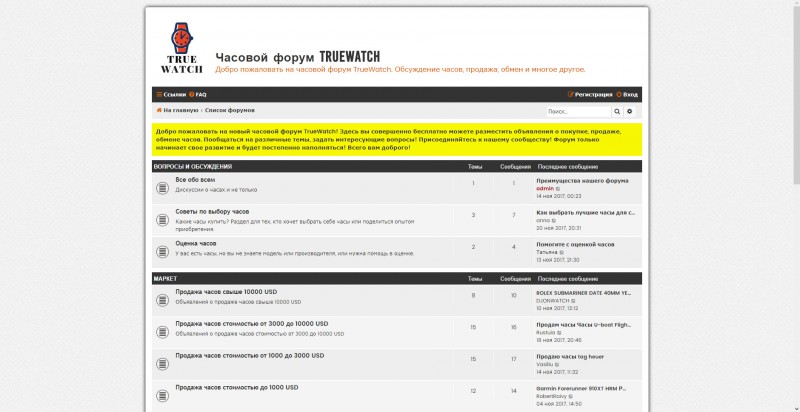Click forum icon beside Оценка часов
This screenshot has width=800, height=412.
point(162,251)
